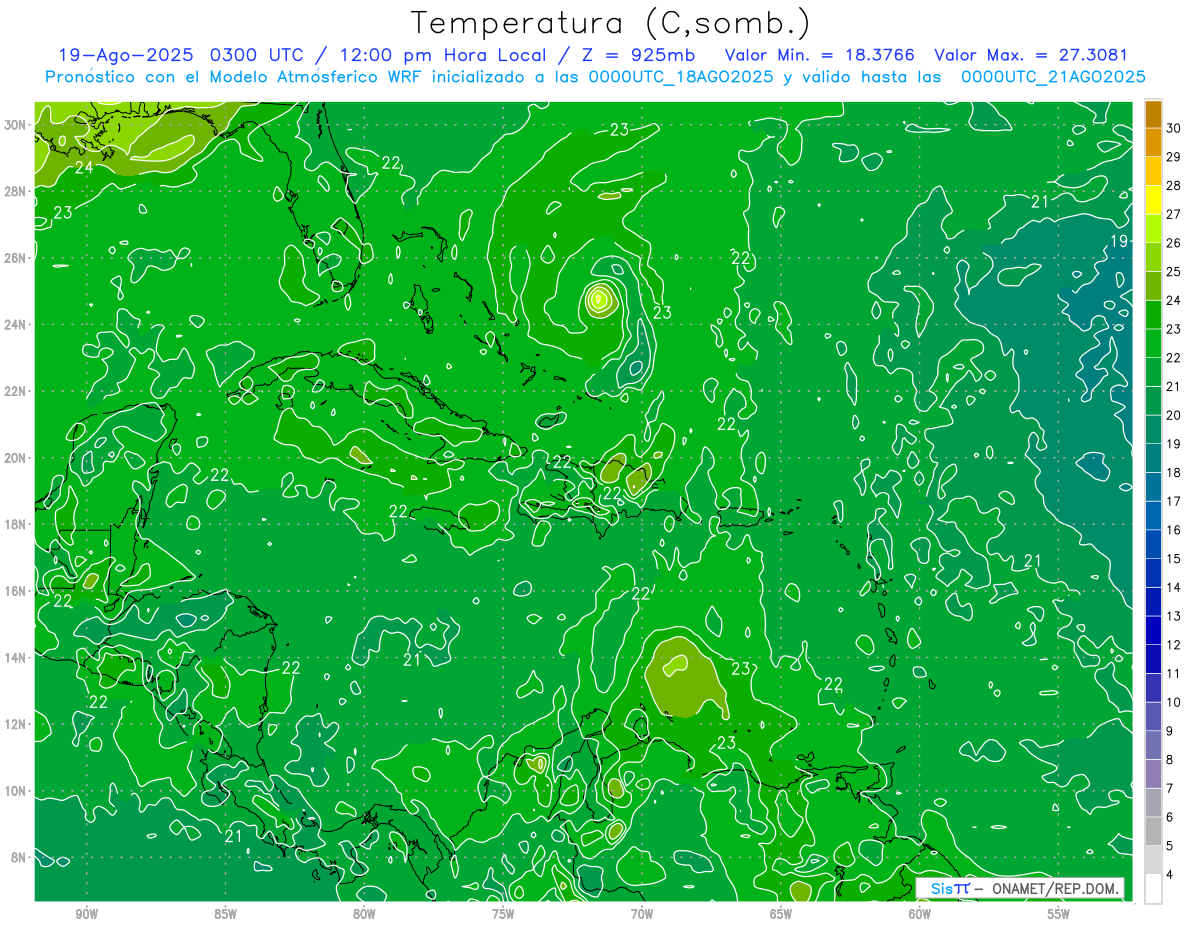Click the teal color scale segment between 18 and 19
This screenshot has width=1200, height=927.
[1153, 458]
